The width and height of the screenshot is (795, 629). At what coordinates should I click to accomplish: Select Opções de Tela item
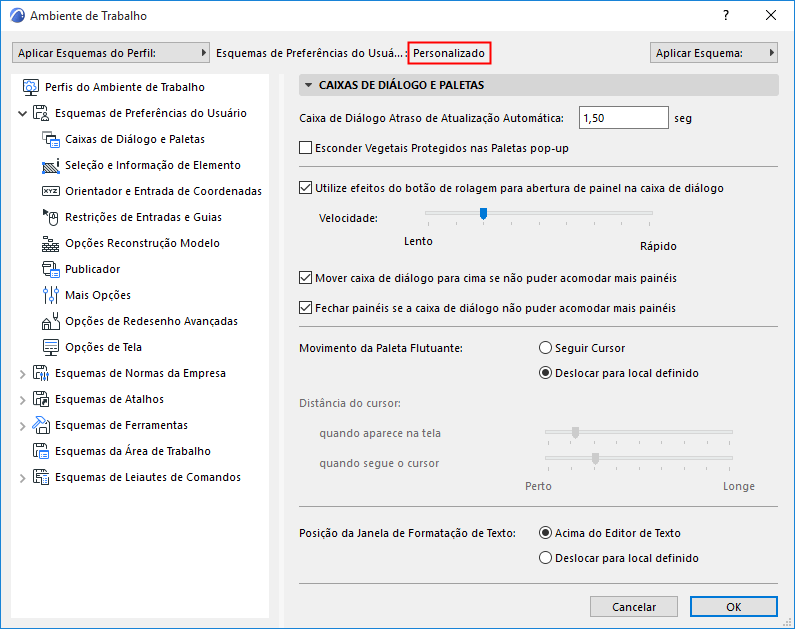pos(103,347)
